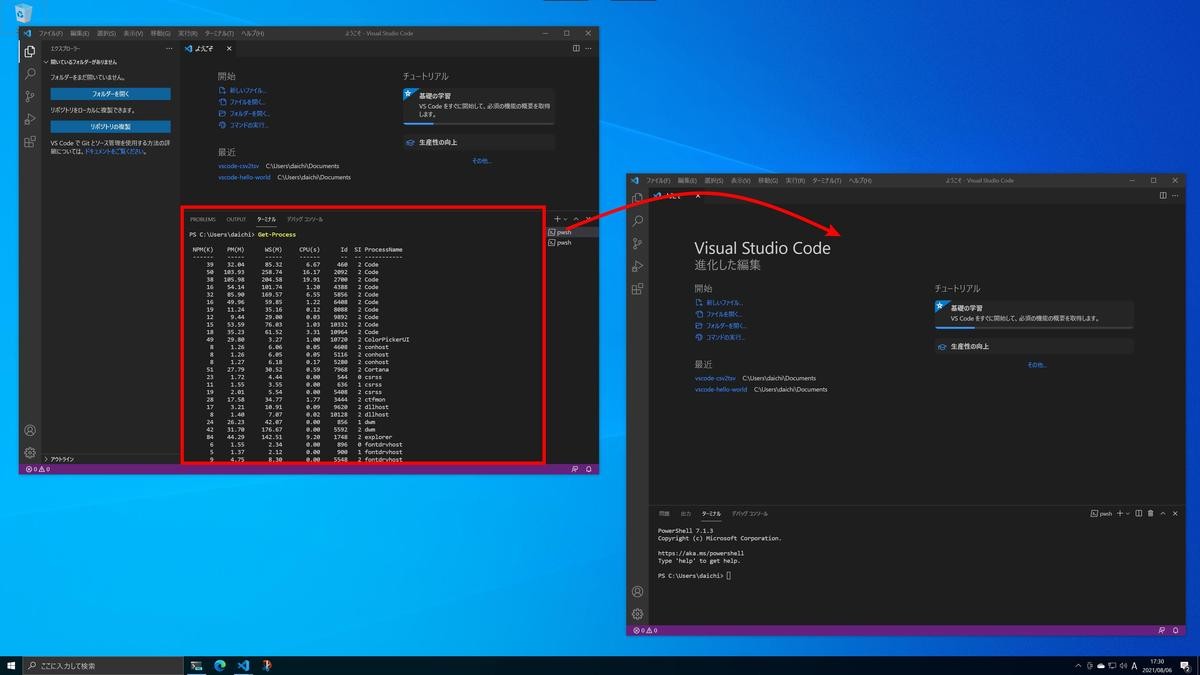This screenshot has width=1200, height=675.
Task: Open 編集(E) menu in left VS Code window
Action: pyautogui.click(x=80, y=33)
